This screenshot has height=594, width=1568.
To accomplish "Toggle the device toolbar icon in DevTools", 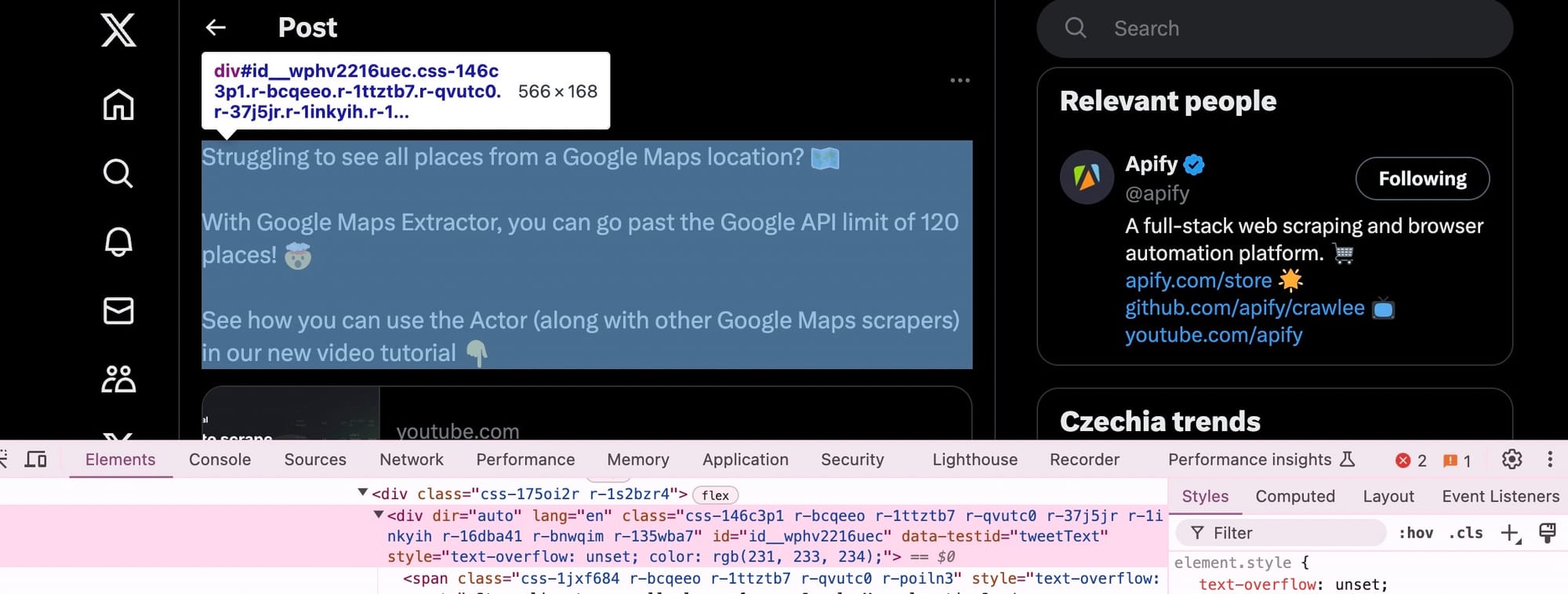I will (x=36, y=459).
